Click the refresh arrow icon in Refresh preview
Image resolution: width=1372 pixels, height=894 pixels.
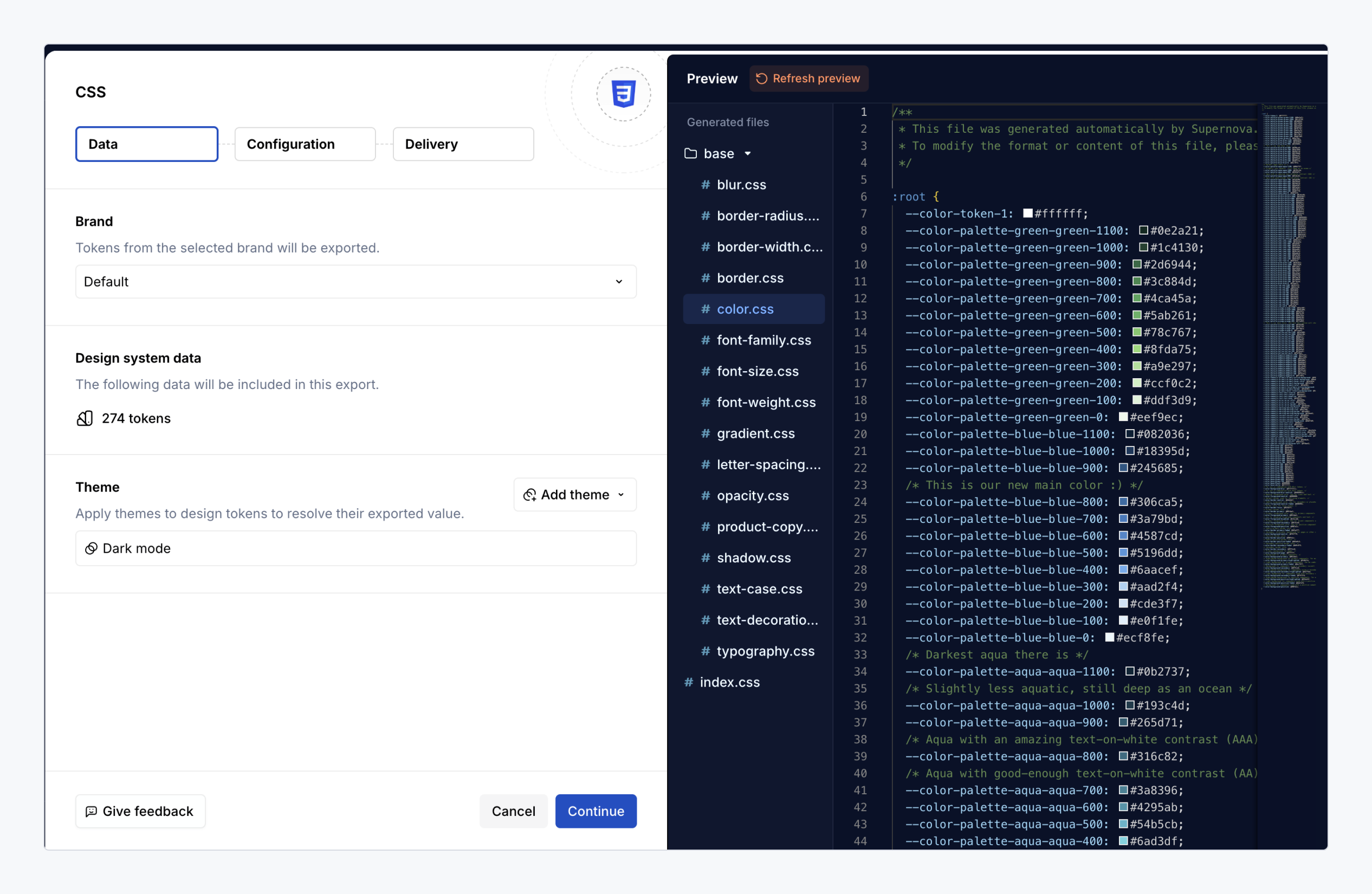click(761, 79)
